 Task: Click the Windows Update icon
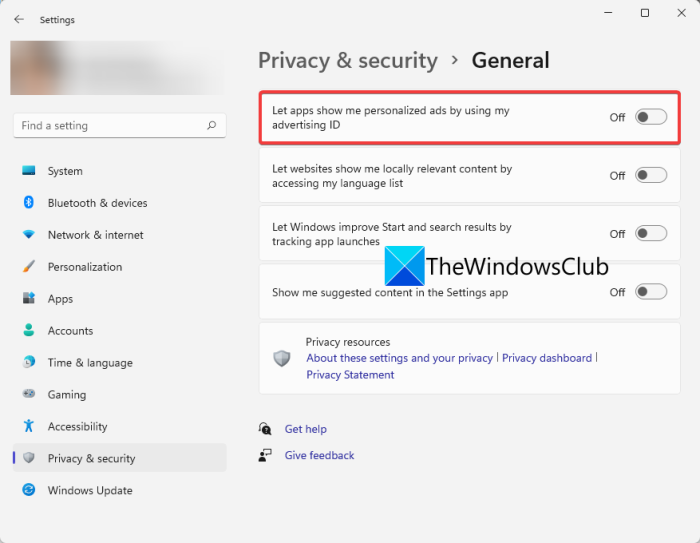click(29, 491)
